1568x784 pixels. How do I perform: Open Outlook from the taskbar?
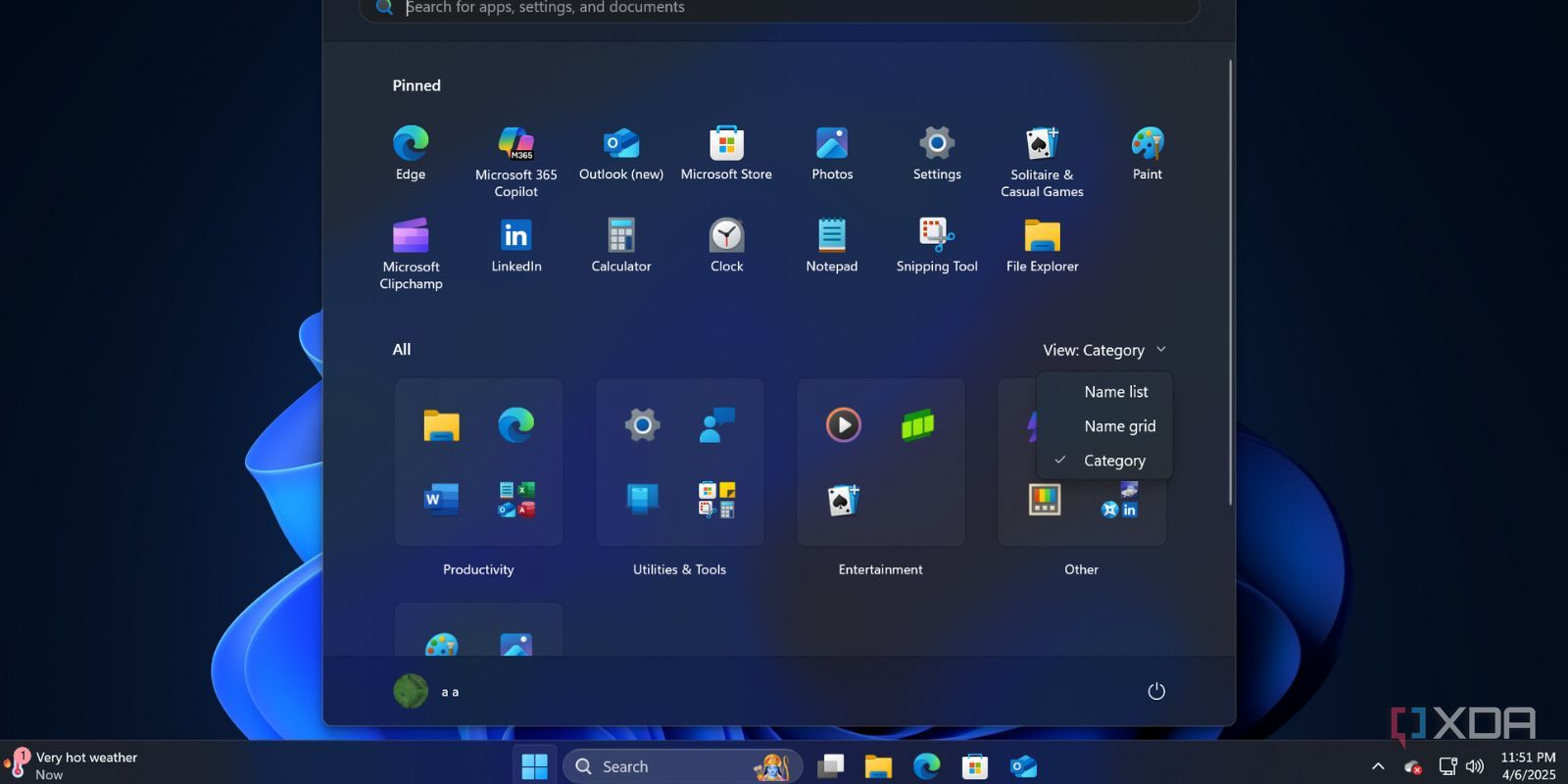(1024, 766)
